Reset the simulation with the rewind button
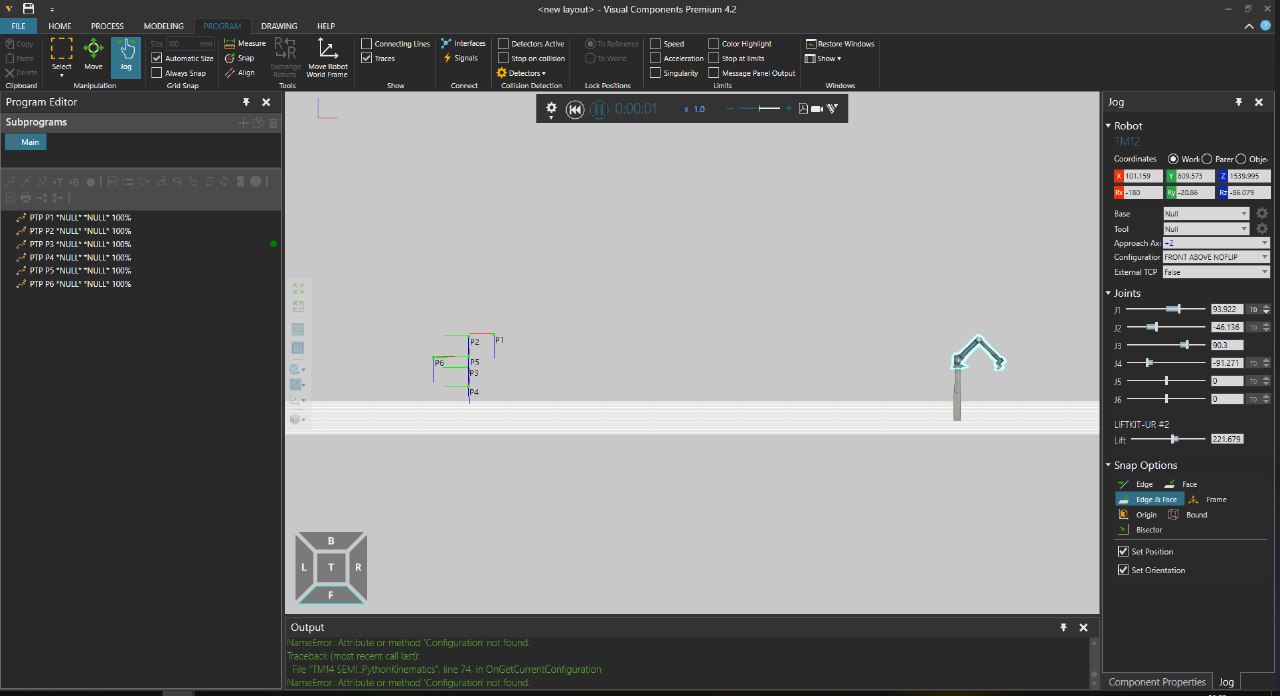1280x696 pixels. (575, 109)
